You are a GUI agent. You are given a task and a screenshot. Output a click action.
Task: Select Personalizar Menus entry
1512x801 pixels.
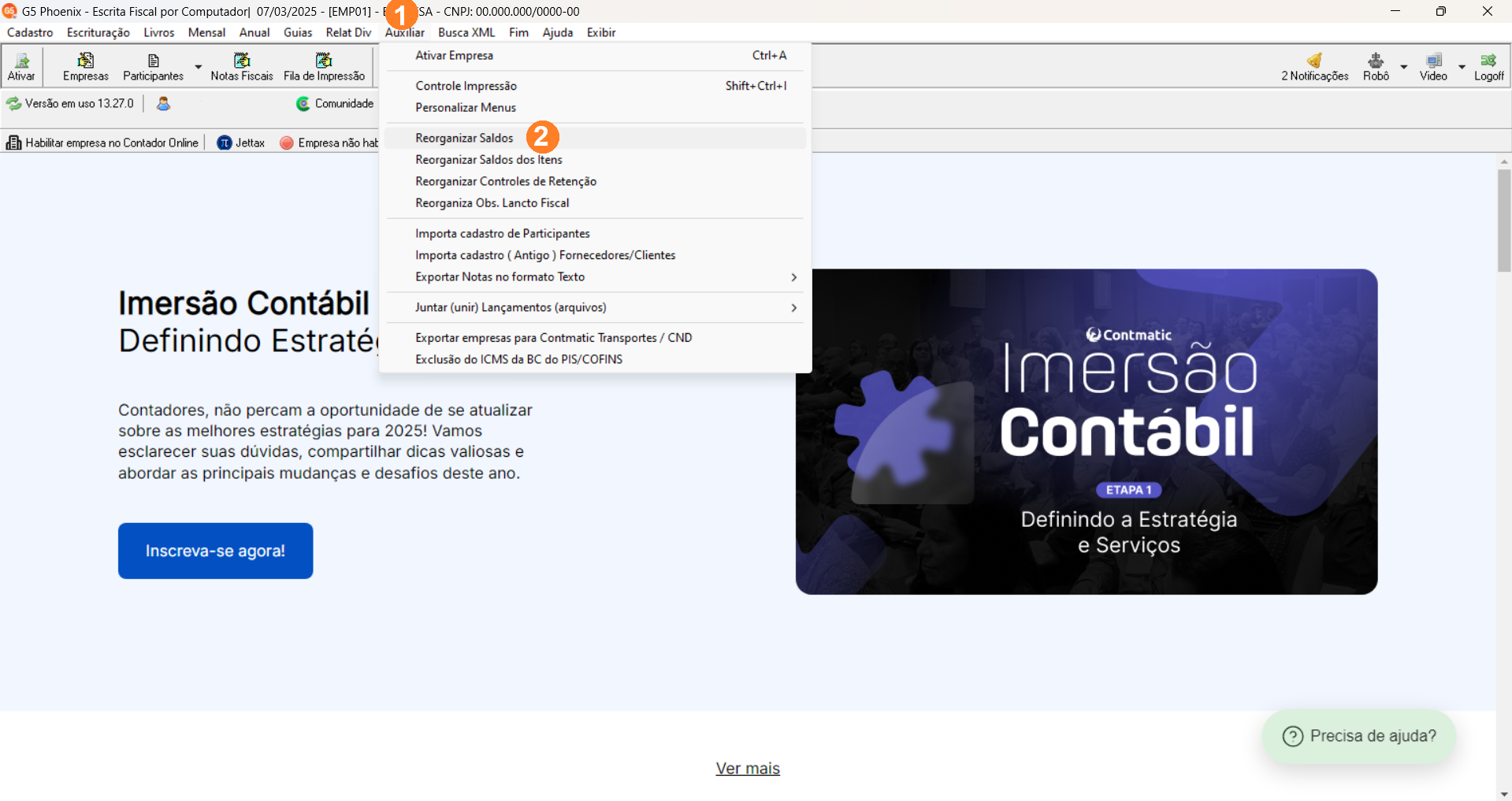point(595,108)
